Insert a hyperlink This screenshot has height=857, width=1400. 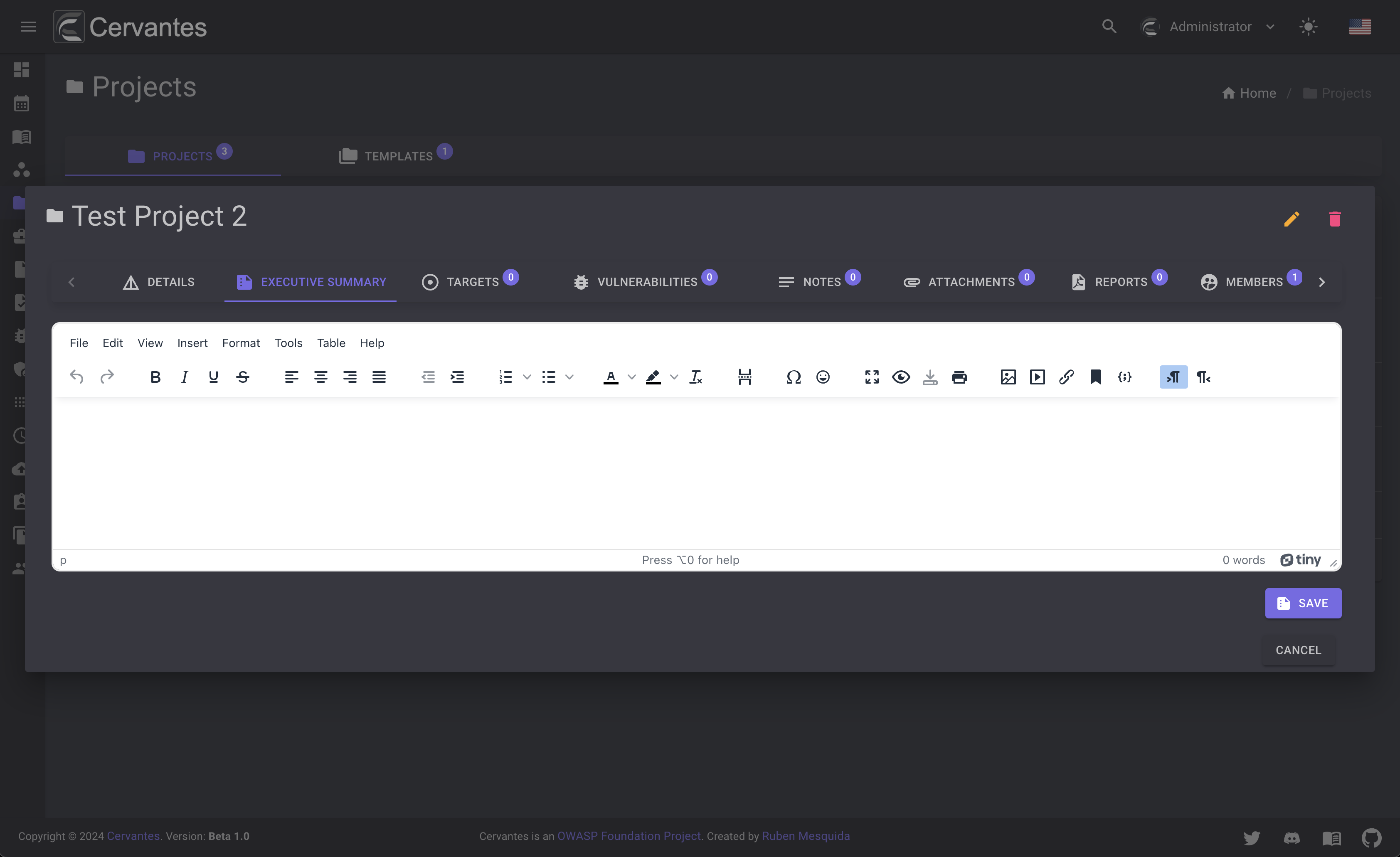[1067, 377]
